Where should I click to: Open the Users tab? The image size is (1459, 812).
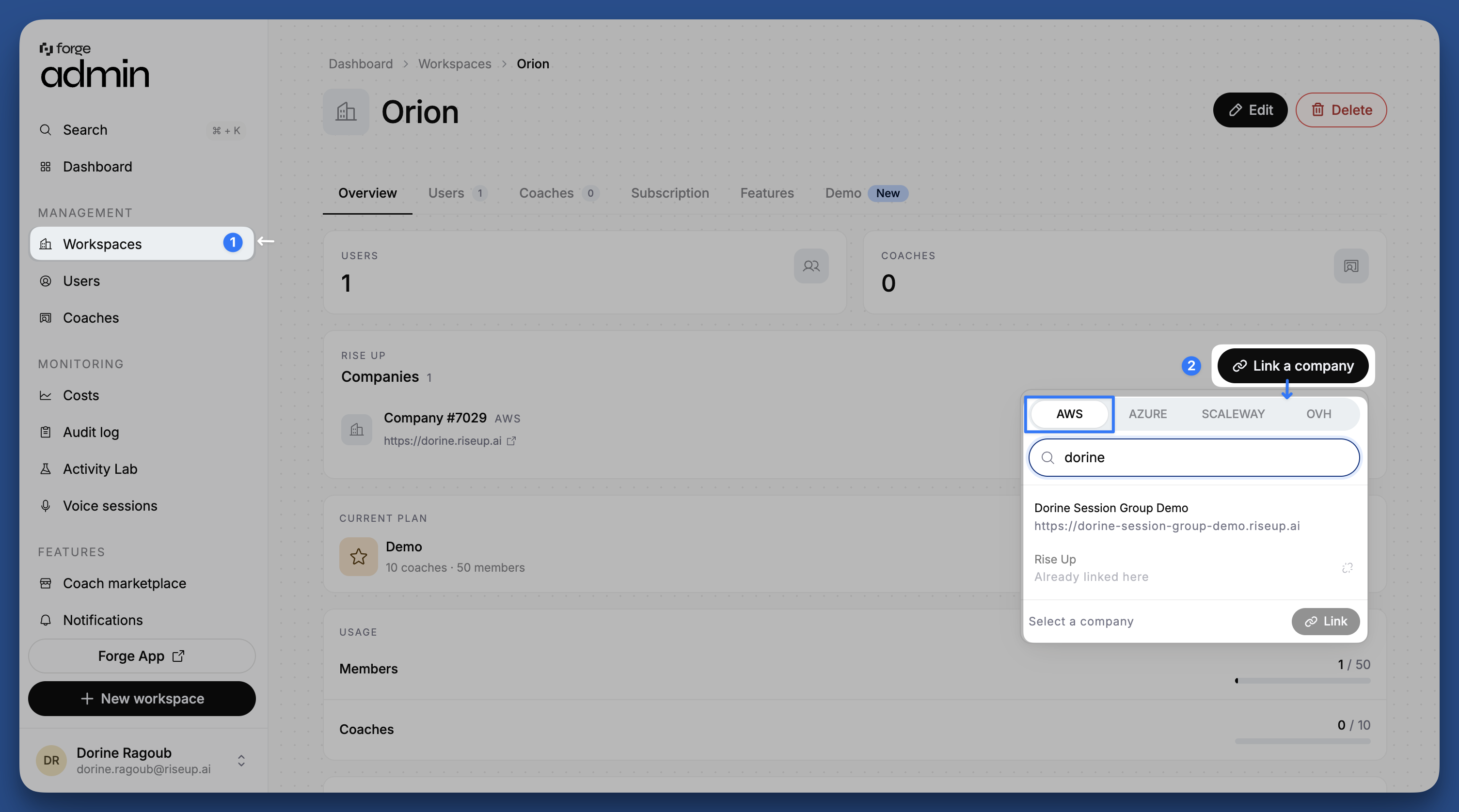457,193
